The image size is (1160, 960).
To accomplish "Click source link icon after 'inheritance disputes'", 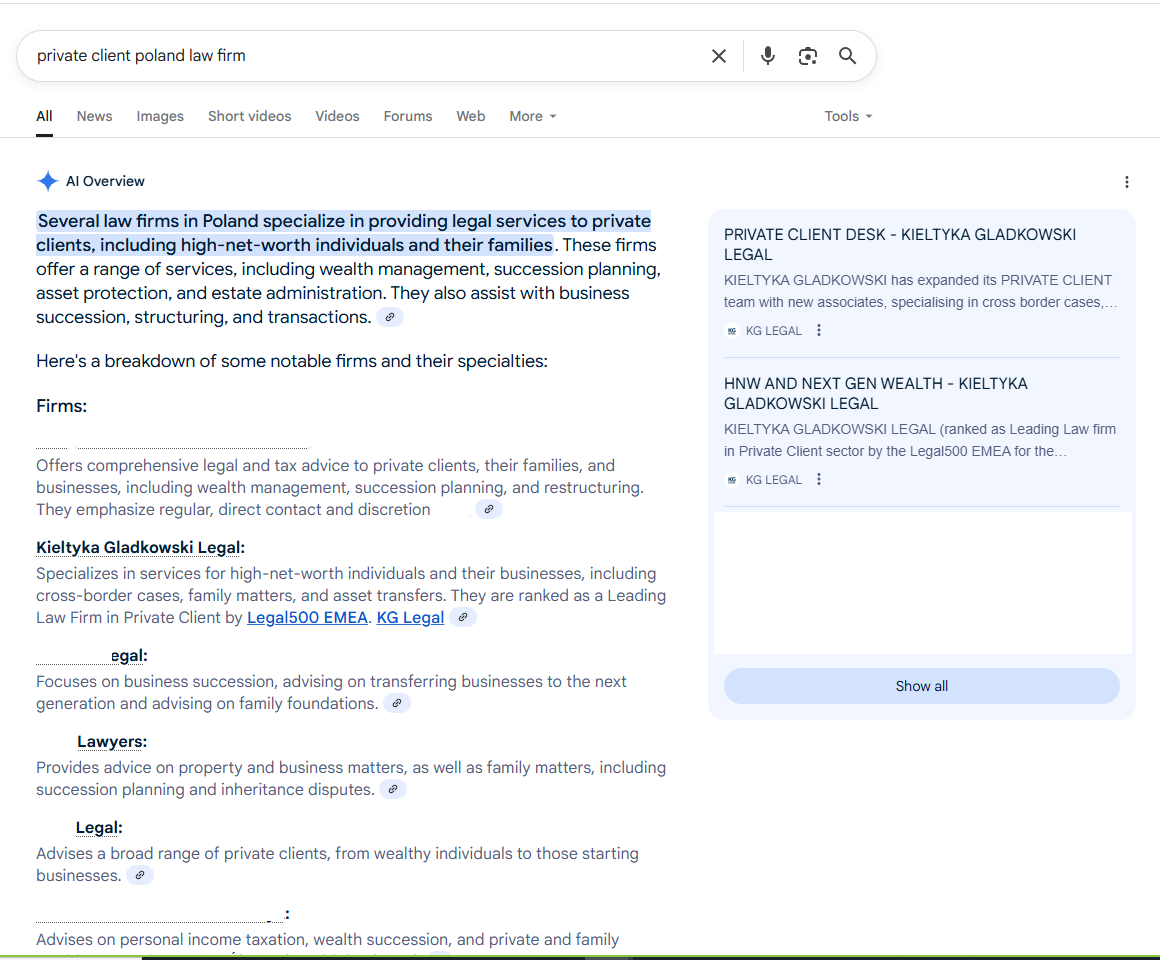I will pyautogui.click(x=393, y=790).
